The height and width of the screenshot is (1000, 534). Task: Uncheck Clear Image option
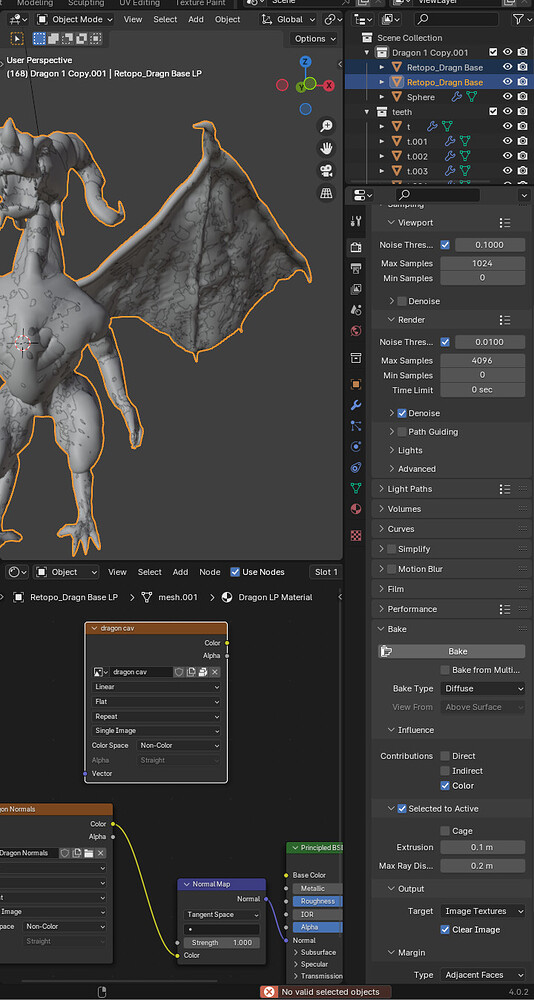[445, 929]
